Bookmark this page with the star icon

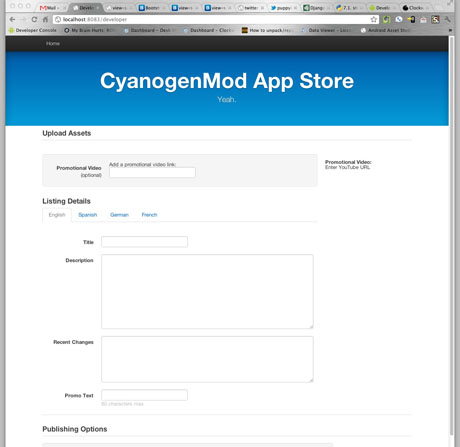374,20
